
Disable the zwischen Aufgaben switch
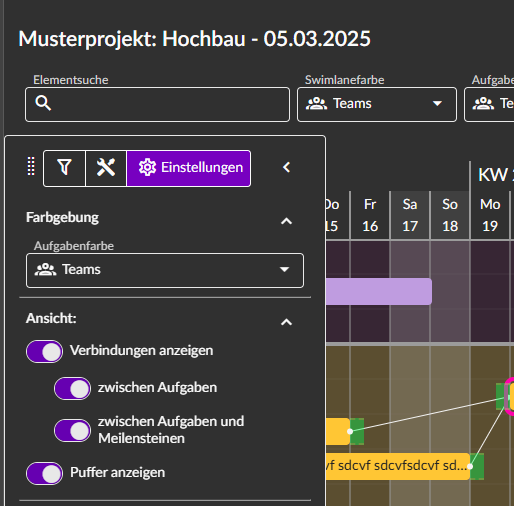(72, 388)
